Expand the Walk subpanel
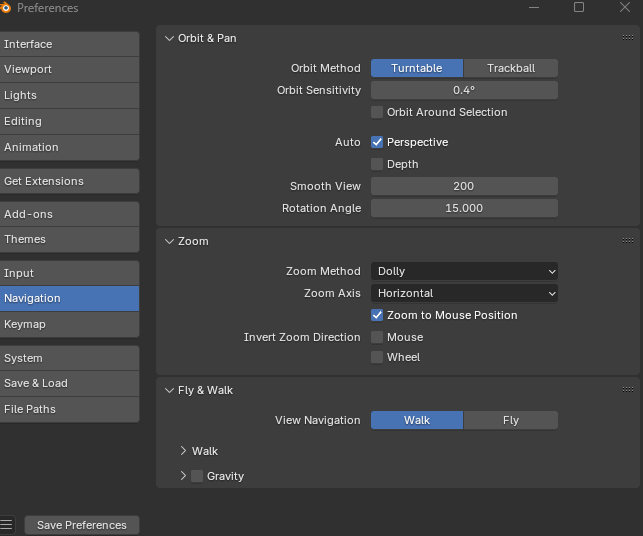 (x=183, y=451)
